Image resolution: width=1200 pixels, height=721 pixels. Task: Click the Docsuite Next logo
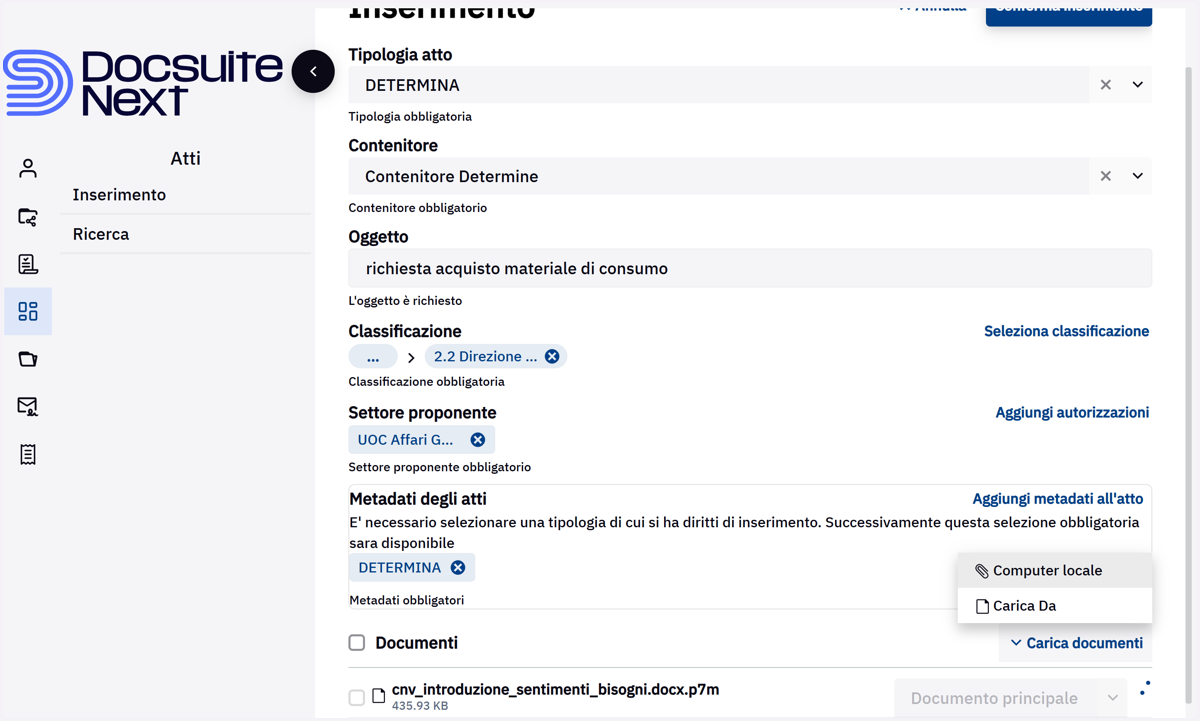coord(143,83)
